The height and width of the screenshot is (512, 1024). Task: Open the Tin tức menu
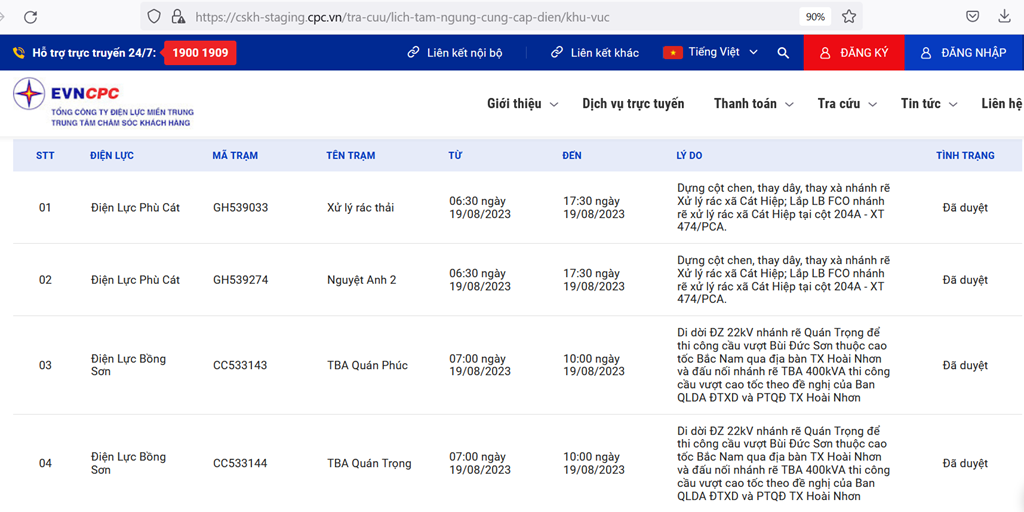coord(929,104)
